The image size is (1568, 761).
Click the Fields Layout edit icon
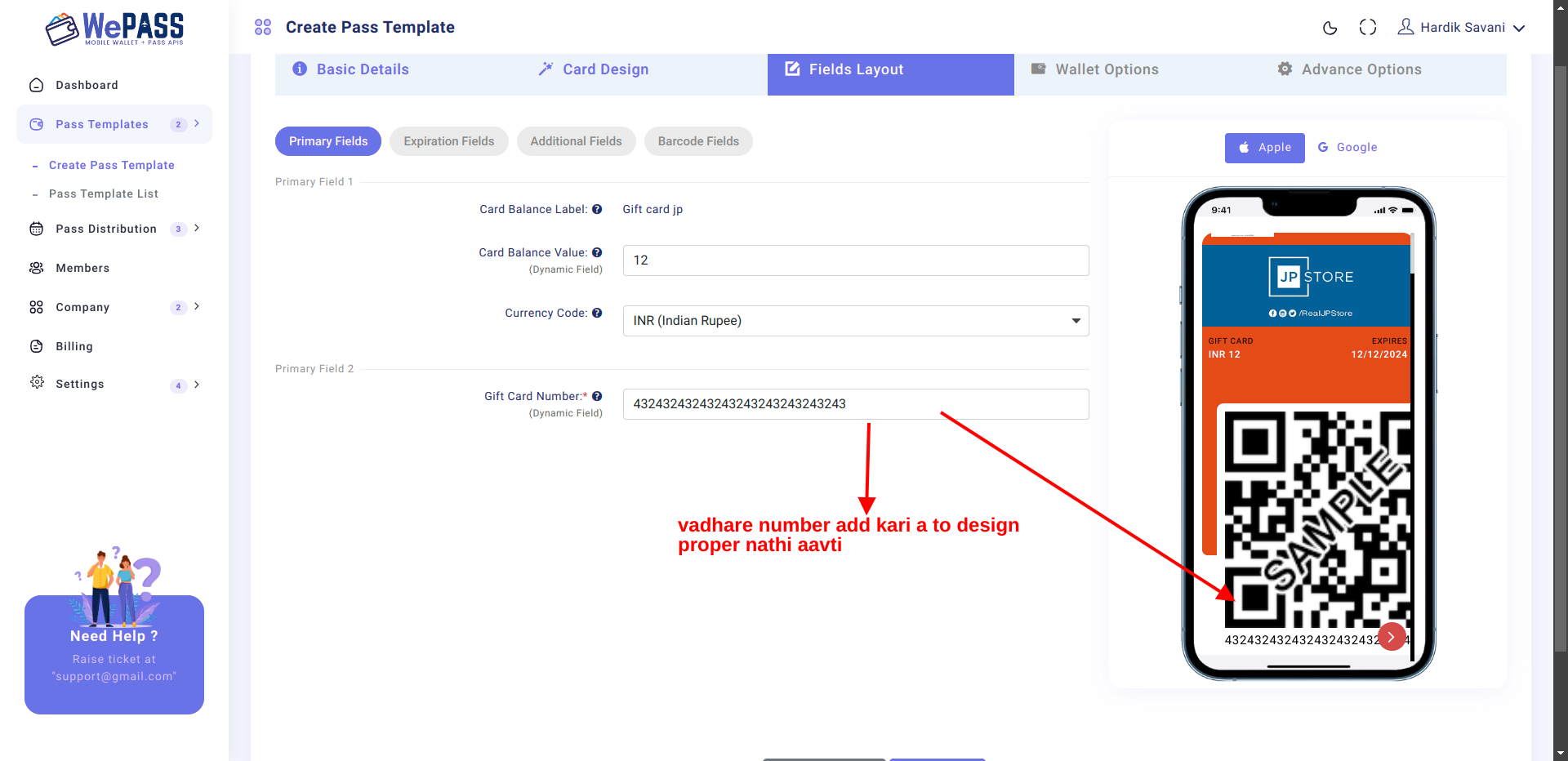point(792,69)
